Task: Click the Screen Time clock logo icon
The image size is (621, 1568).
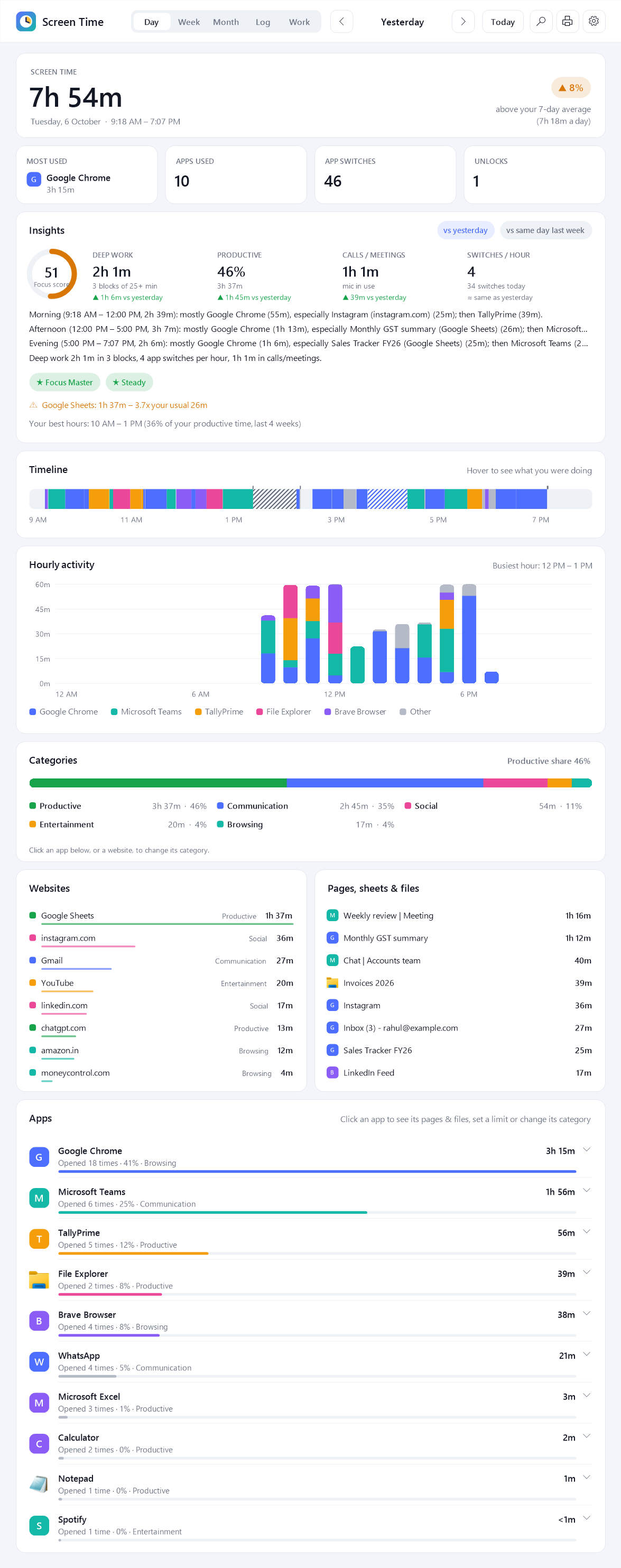Action: (25, 21)
